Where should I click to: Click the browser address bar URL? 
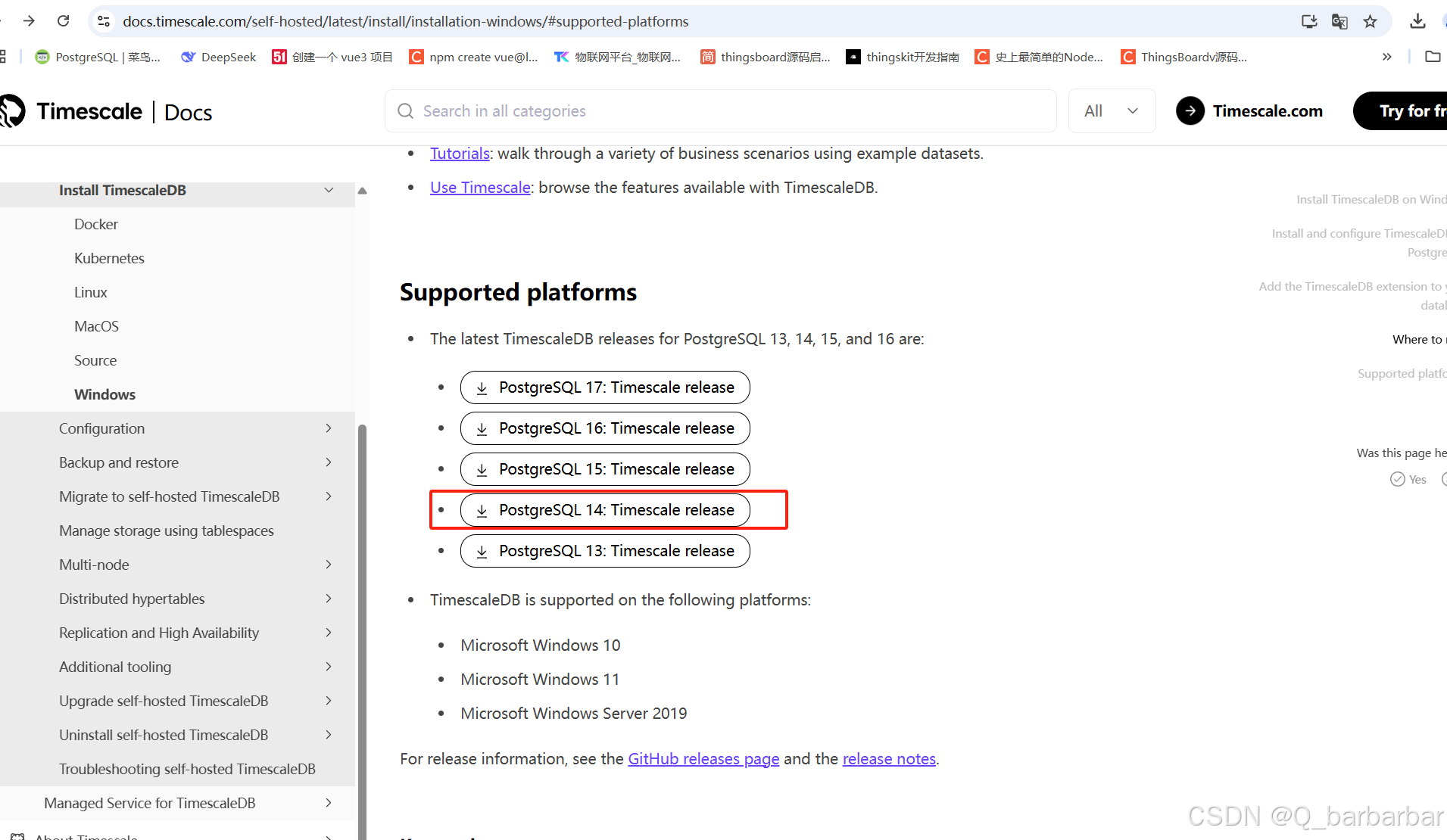406,21
